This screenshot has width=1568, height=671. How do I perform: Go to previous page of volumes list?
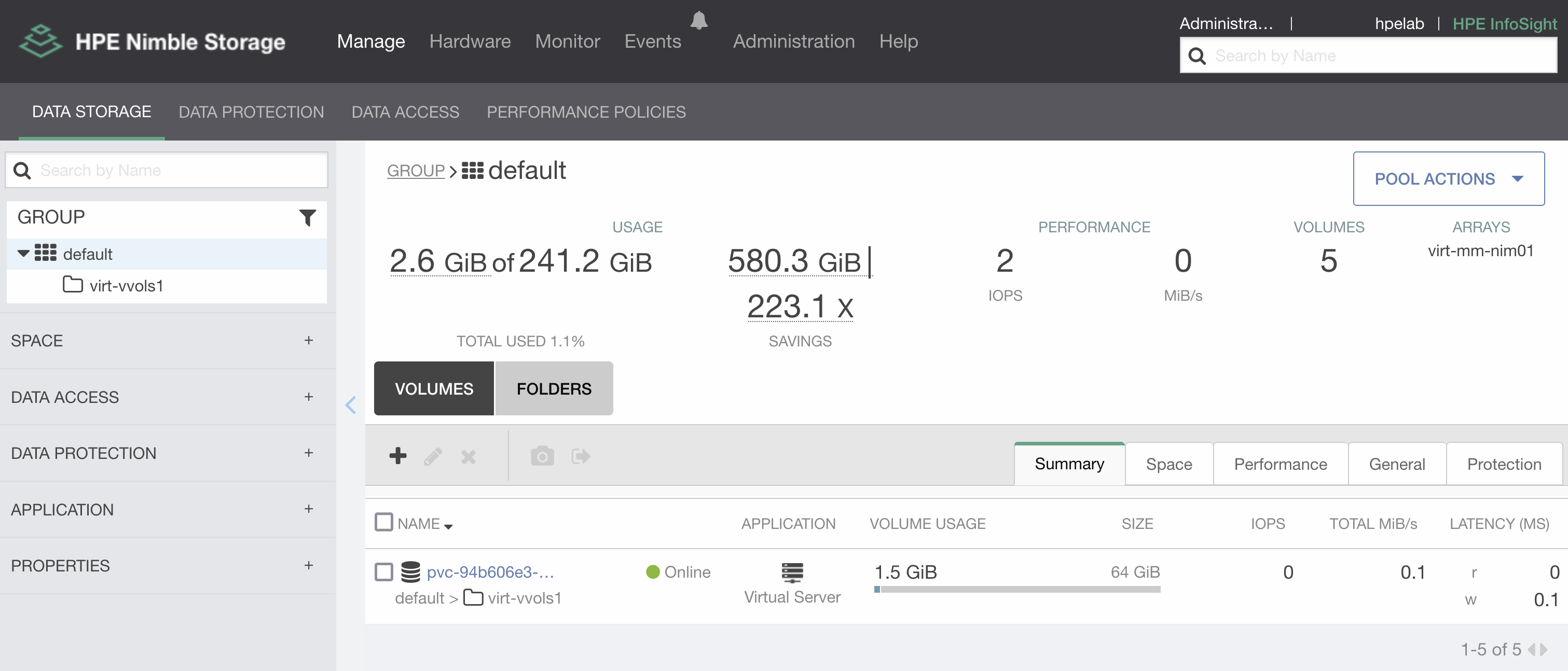[1532, 649]
